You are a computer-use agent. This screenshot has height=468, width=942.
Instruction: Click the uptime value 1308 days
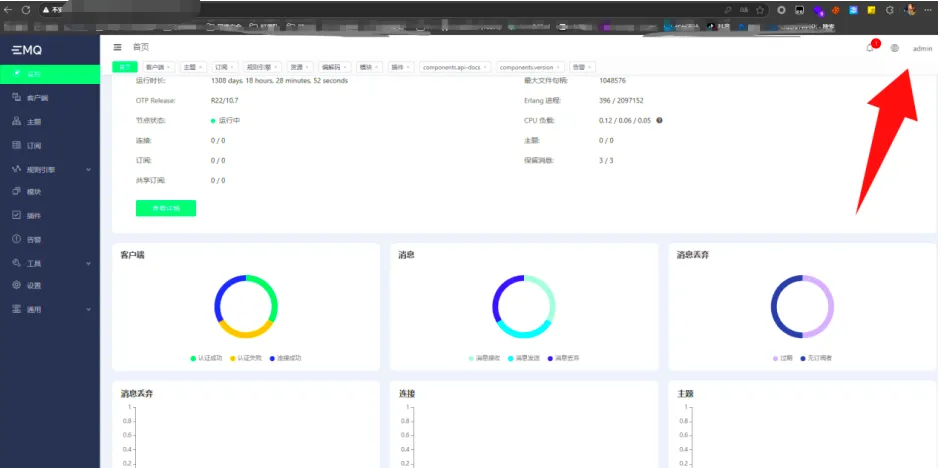click(x=279, y=81)
